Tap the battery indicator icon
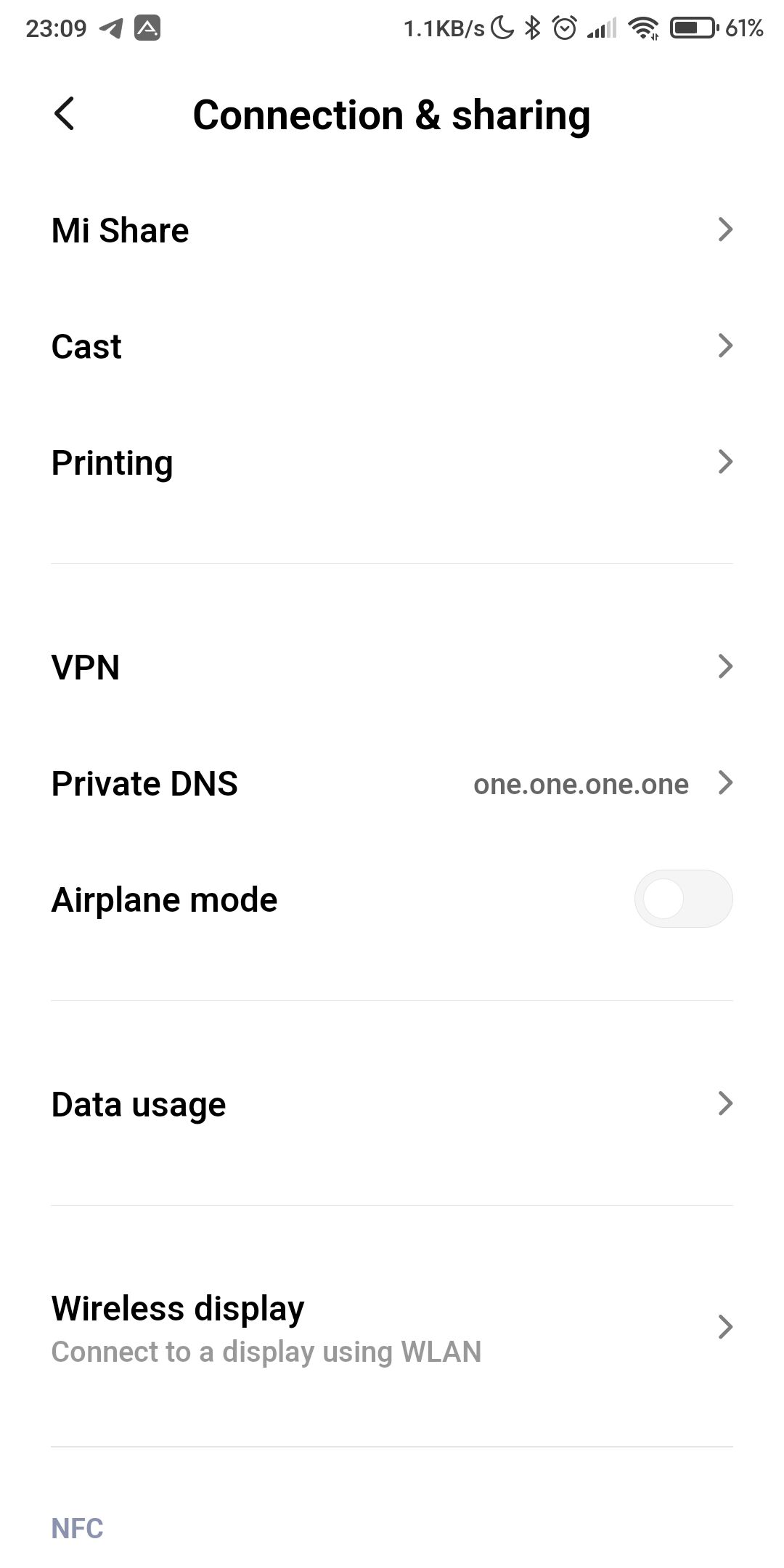The image size is (784, 1568). pyautogui.click(x=694, y=28)
